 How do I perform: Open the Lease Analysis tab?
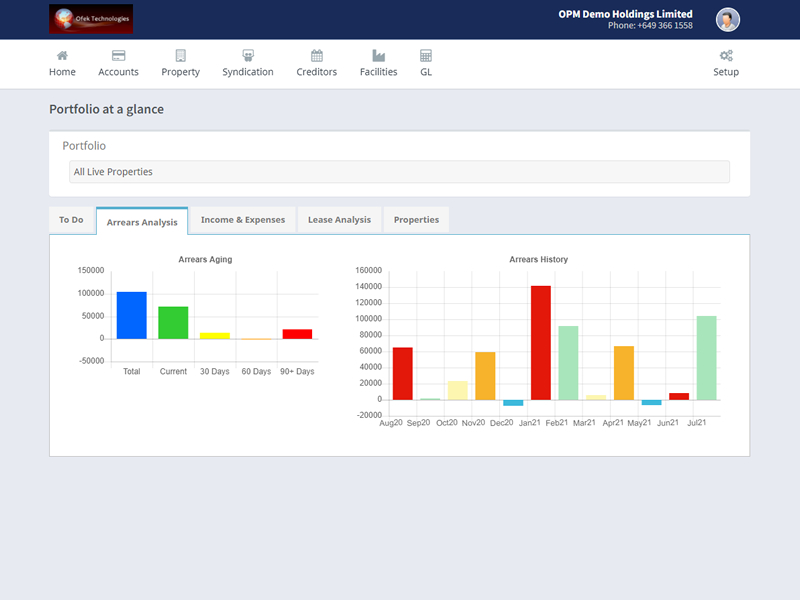[339, 220]
